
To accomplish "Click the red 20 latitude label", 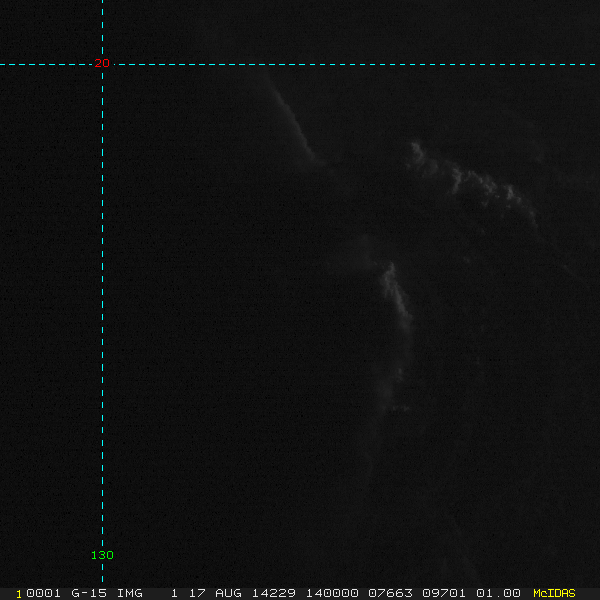I will click(102, 64).
